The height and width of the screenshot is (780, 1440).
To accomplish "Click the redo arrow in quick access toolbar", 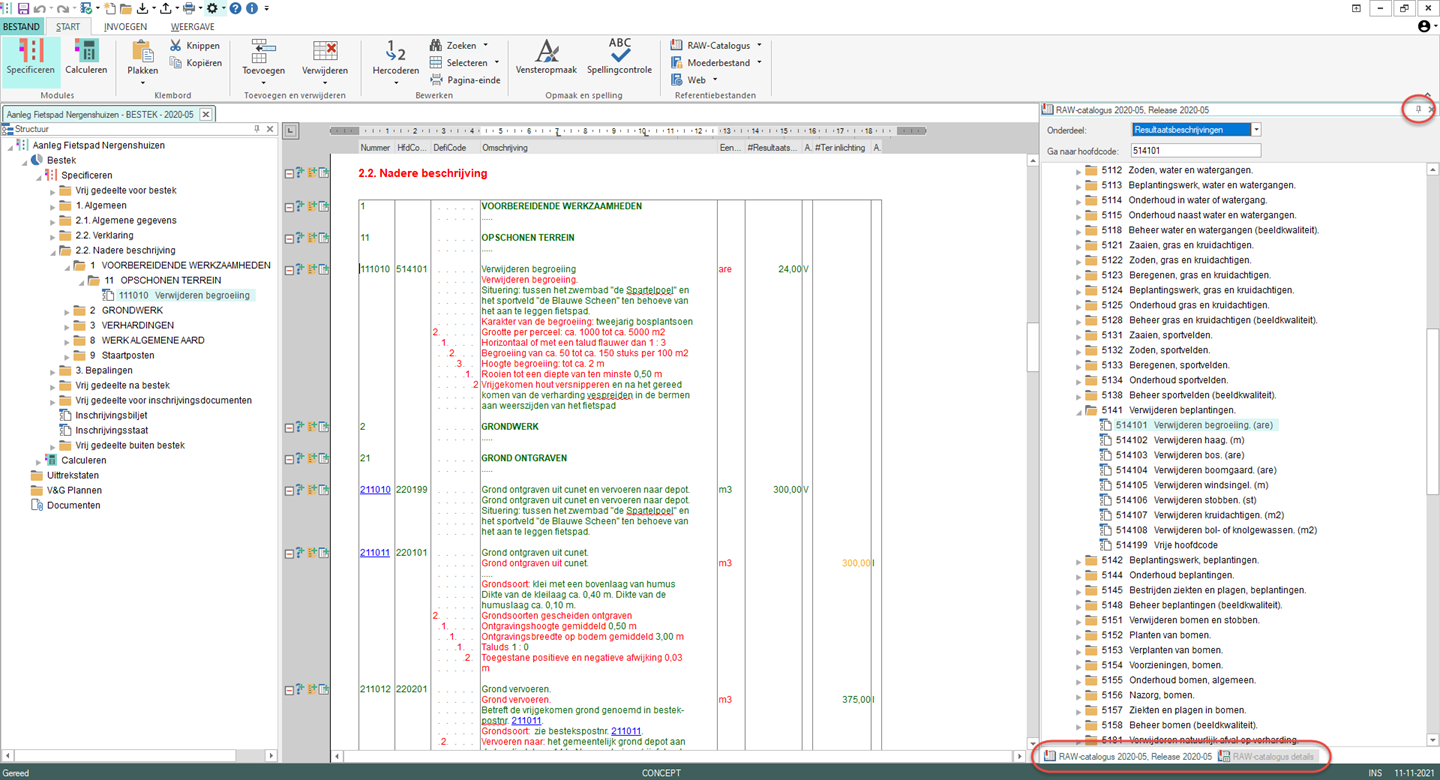I will click(x=62, y=8).
